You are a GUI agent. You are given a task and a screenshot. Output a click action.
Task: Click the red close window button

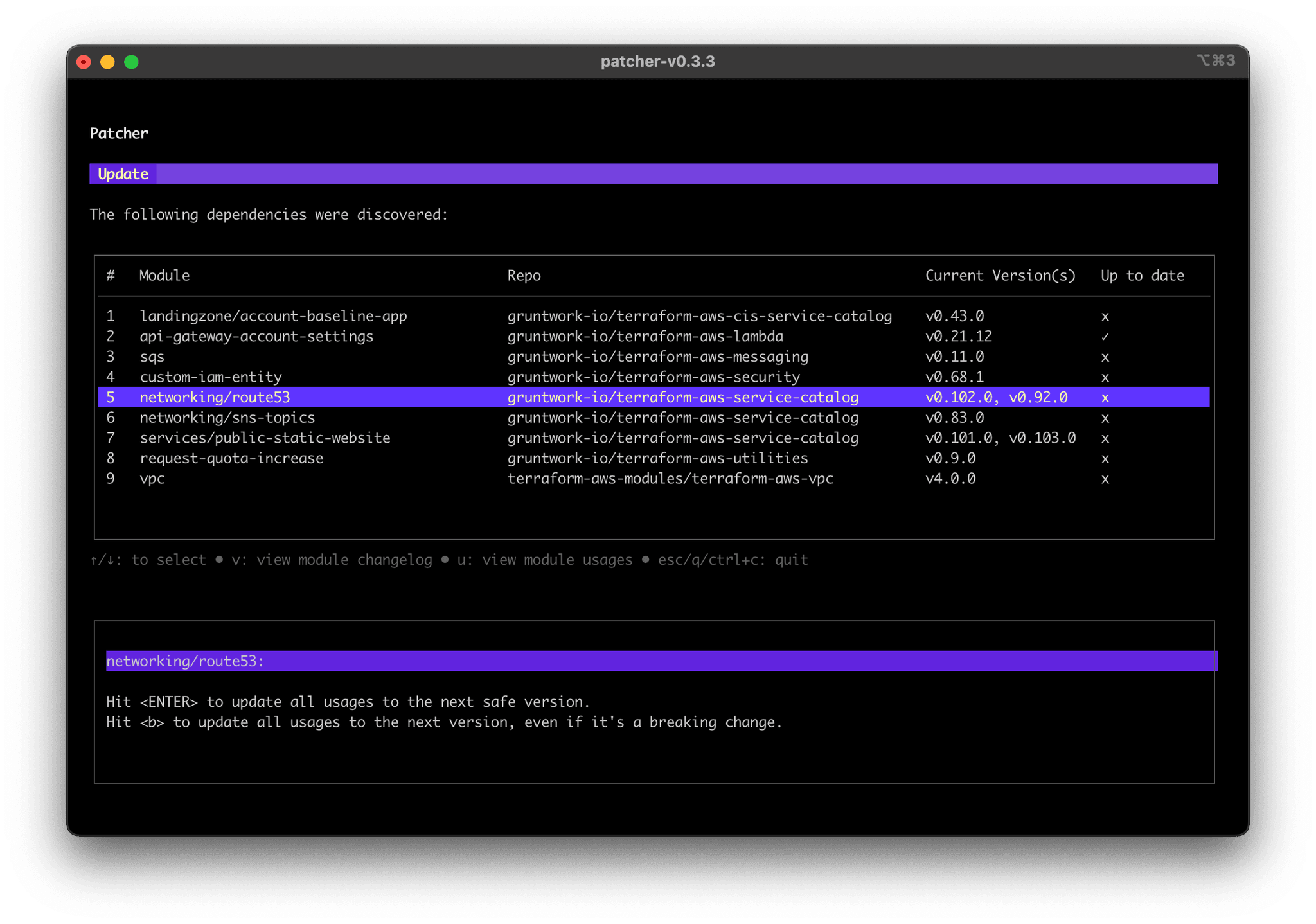[84, 62]
